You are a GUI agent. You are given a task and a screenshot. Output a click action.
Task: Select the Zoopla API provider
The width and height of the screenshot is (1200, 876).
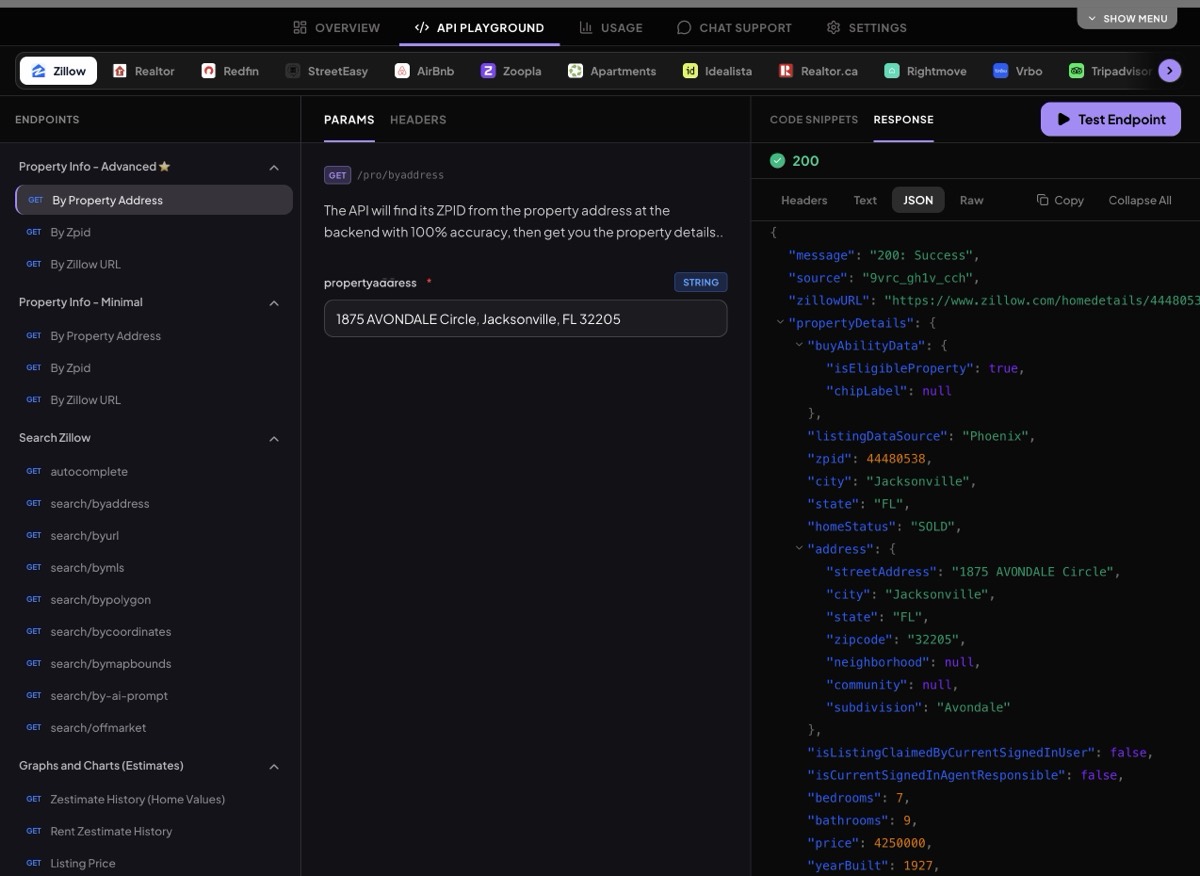(511, 71)
